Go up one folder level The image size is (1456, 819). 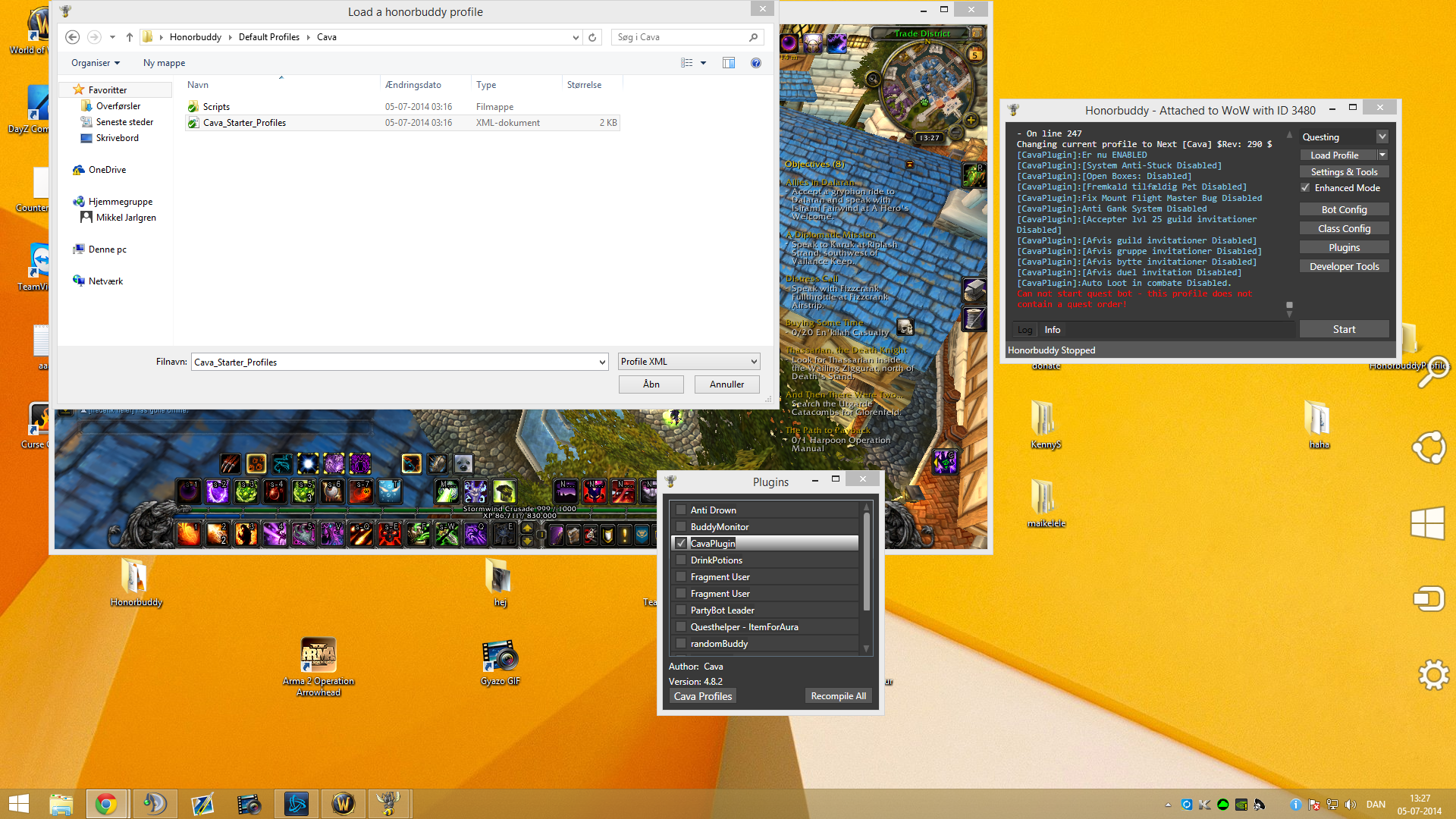point(130,36)
